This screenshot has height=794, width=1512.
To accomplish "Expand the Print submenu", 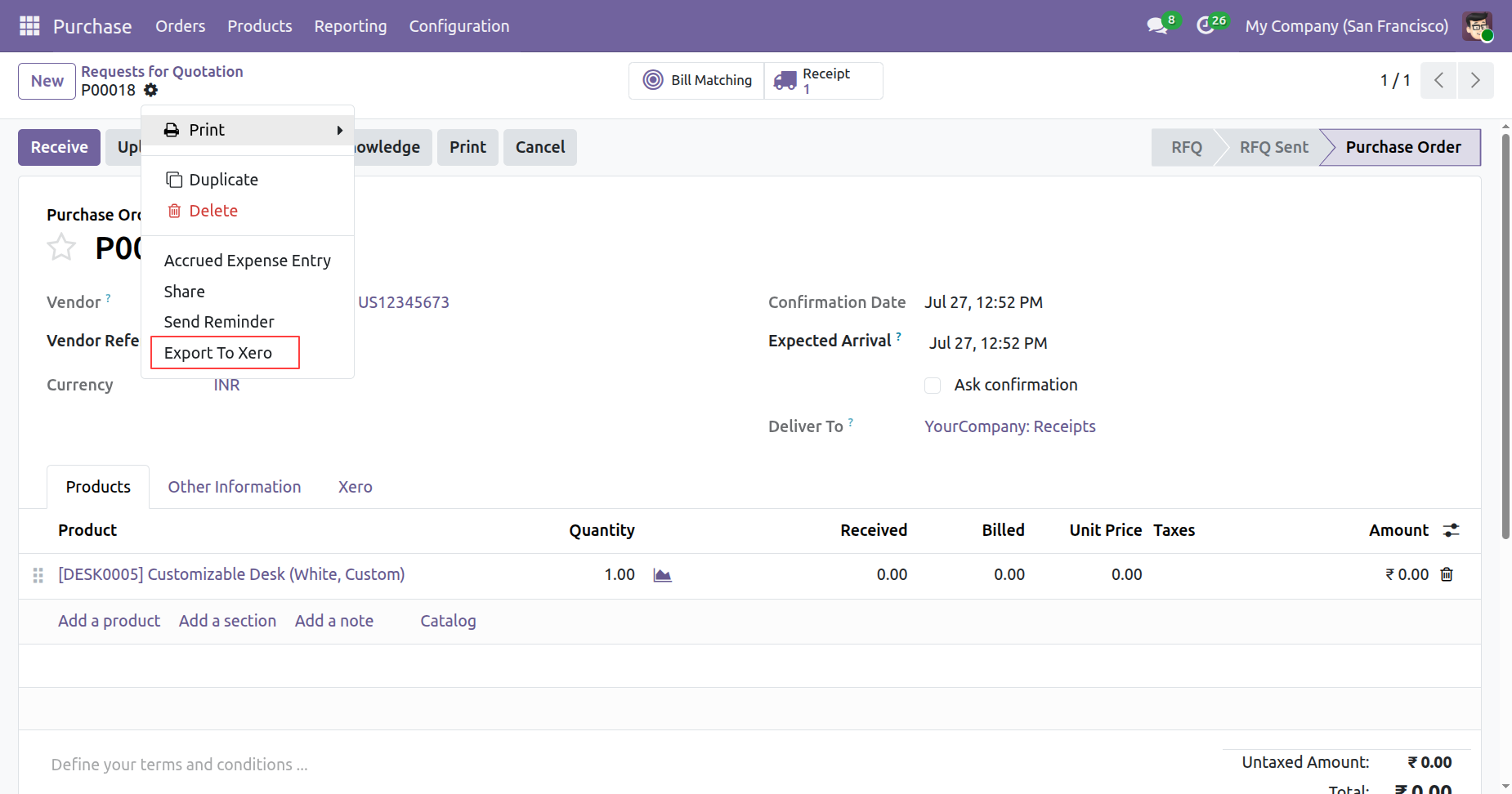I will click(x=248, y=130).
